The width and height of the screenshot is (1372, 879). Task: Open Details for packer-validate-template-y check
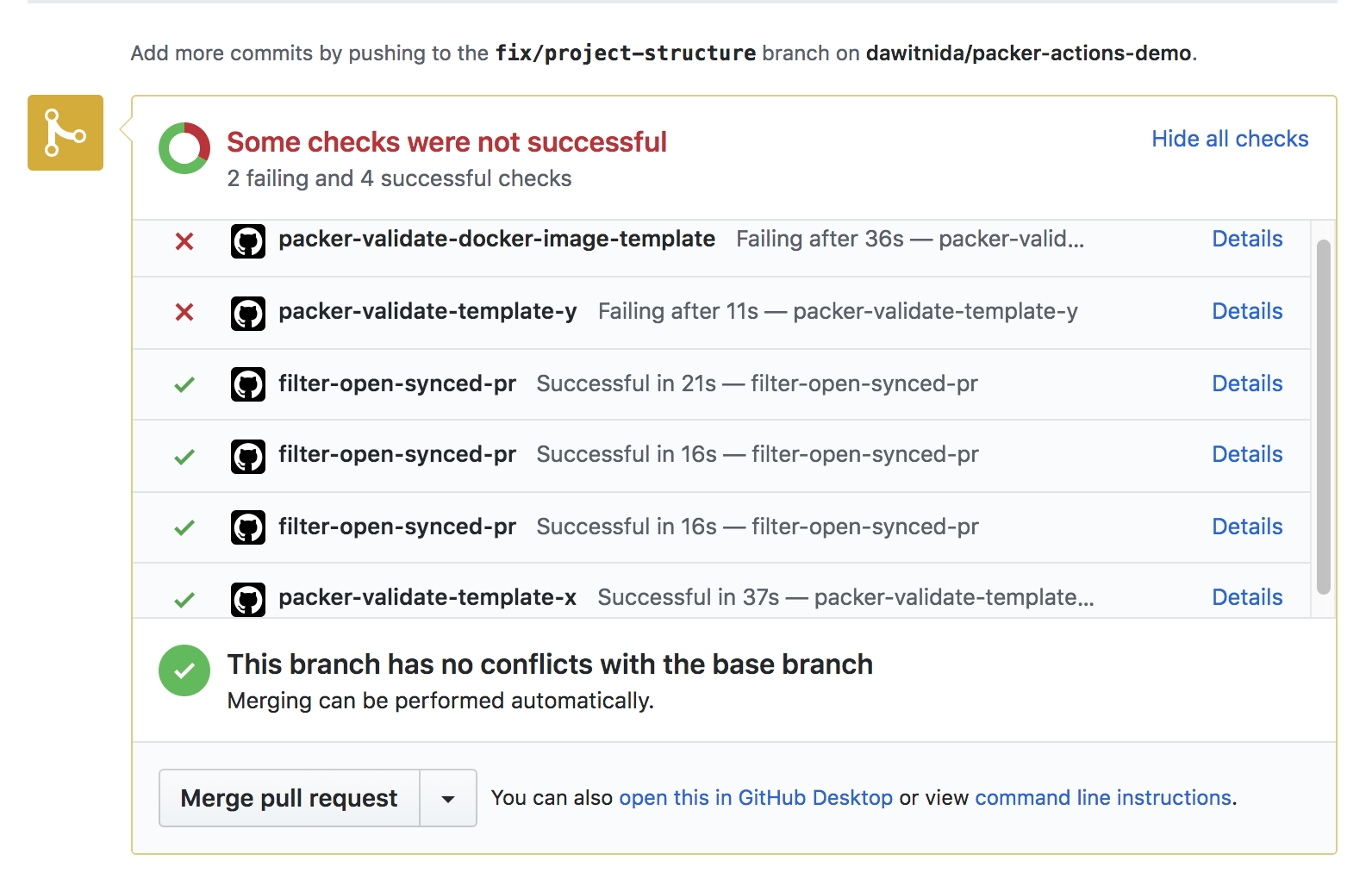(x=1247, y=311)
